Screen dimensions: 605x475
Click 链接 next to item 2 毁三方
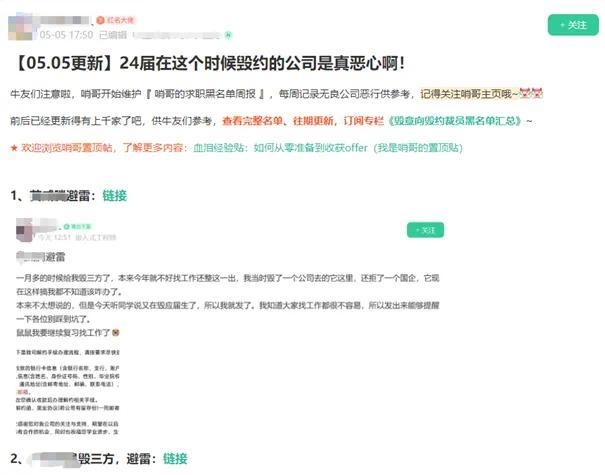click(174, 458)
